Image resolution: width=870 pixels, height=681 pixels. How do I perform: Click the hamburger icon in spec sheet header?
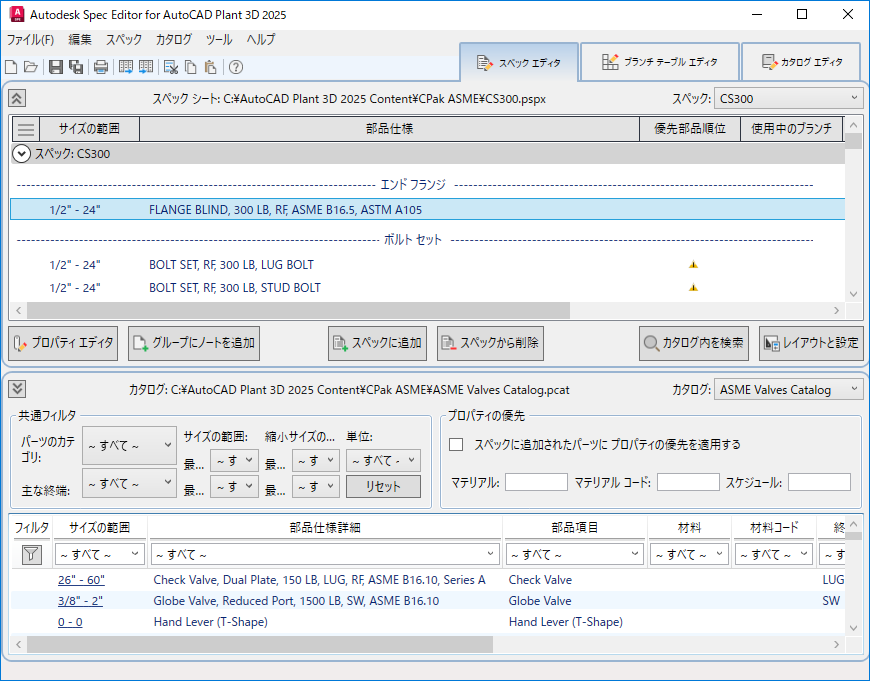26,129
